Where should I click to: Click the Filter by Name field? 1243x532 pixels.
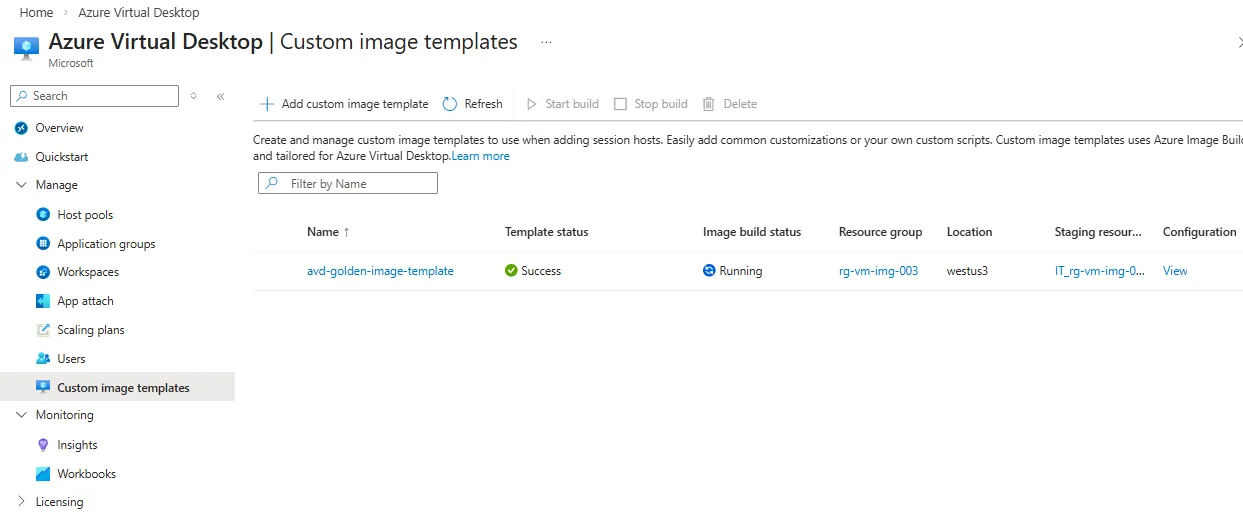[348, 184]
